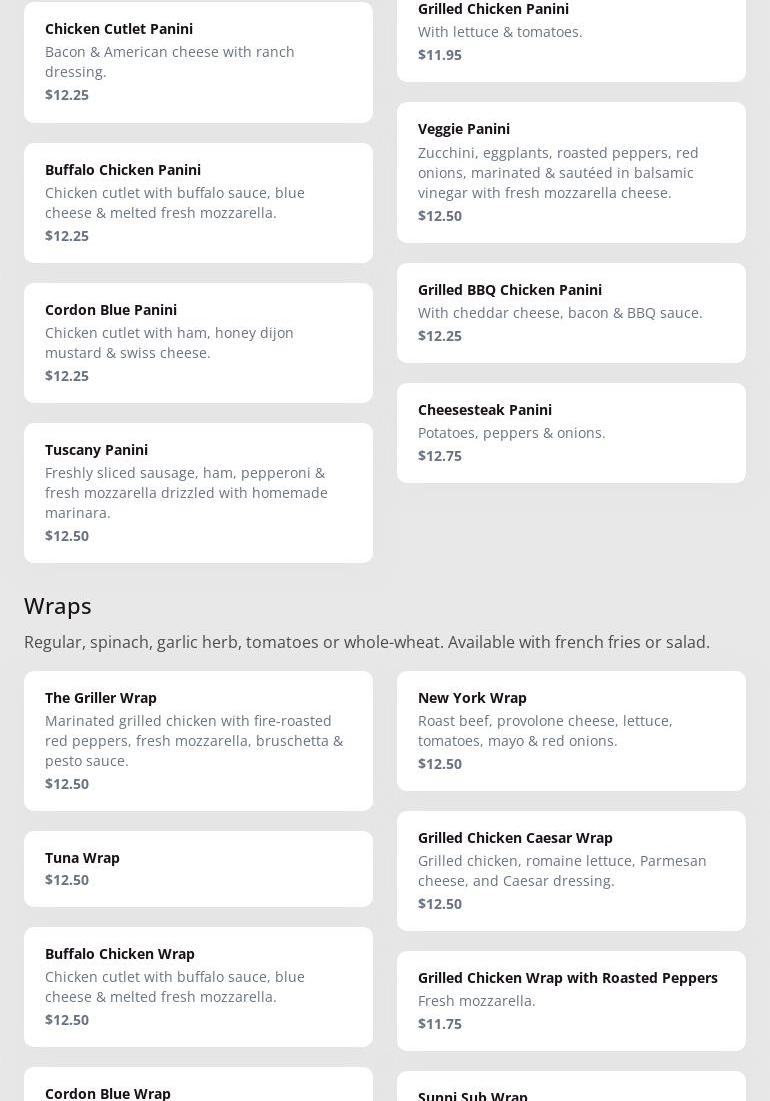The width and height of the screenshot is (770, 1101).
Task: Choose the Cordon Blue Panini
Action: (x=198, y=343)
